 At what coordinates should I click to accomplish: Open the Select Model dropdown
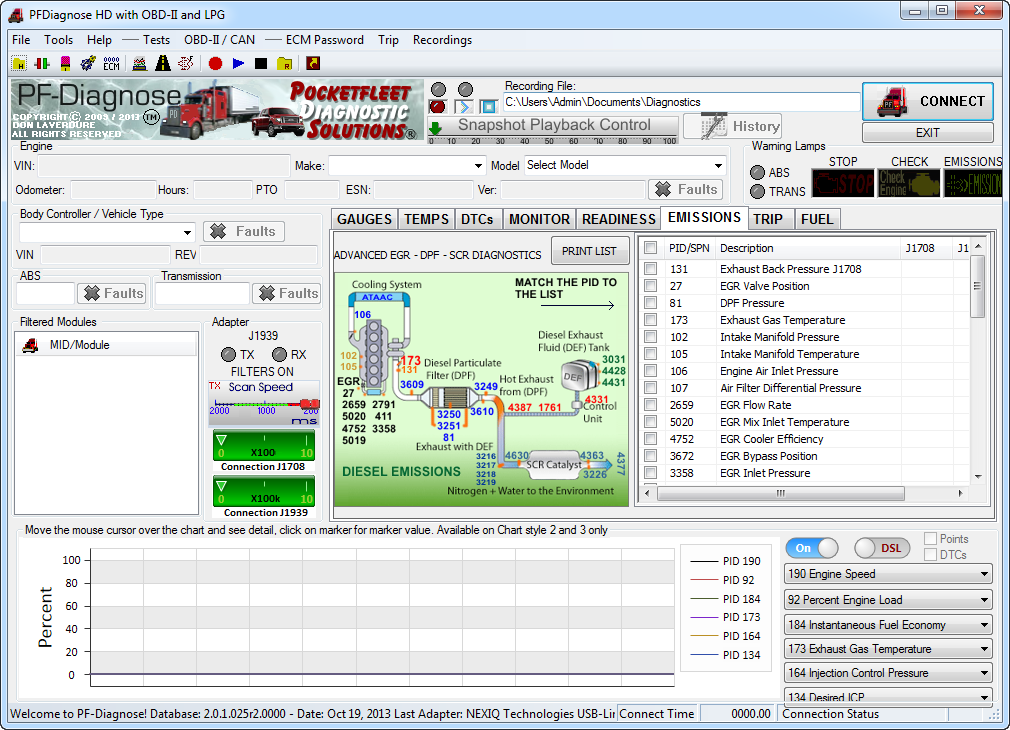pos(624,166)
